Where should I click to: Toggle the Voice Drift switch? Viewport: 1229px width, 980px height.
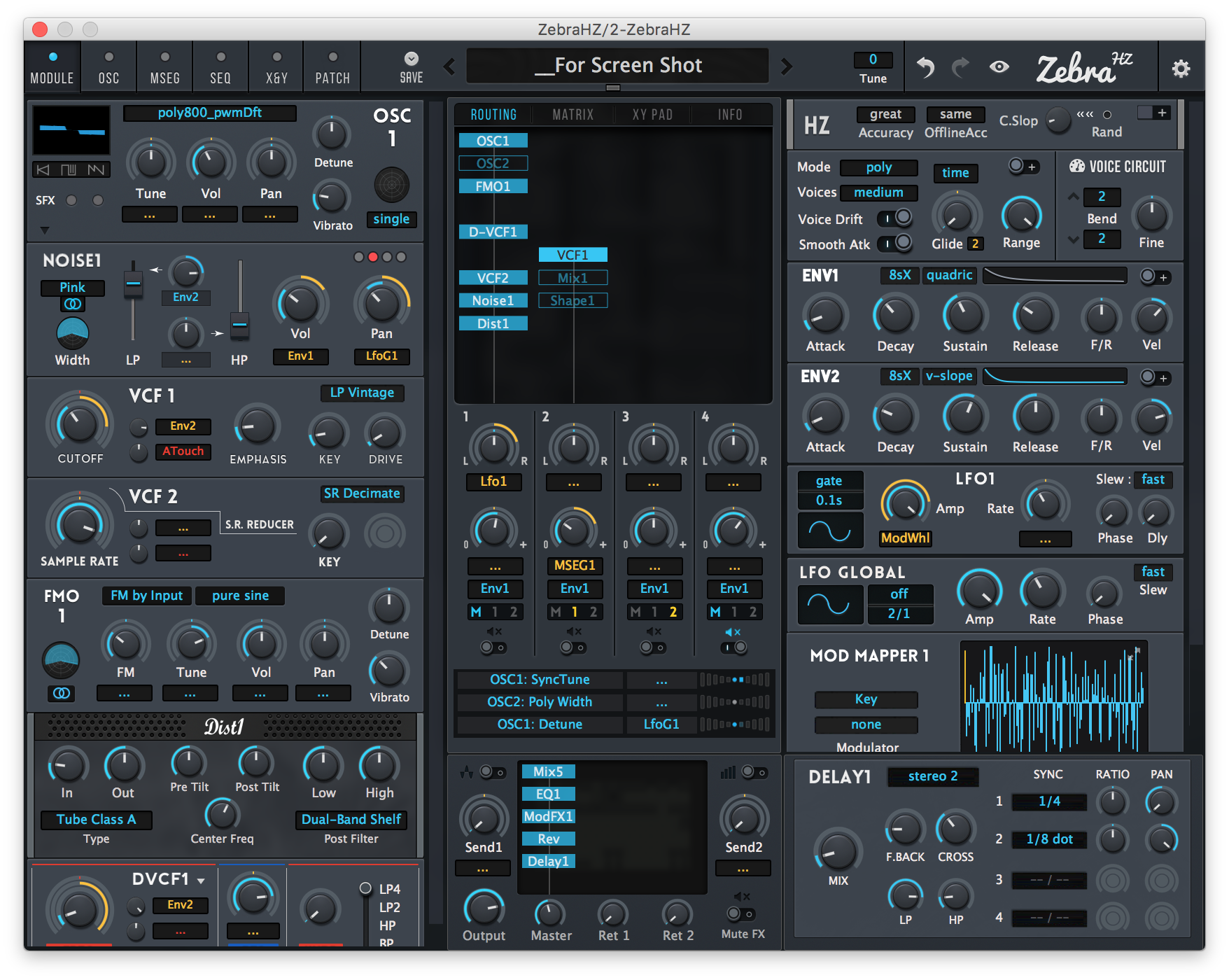tap(895, 218)
